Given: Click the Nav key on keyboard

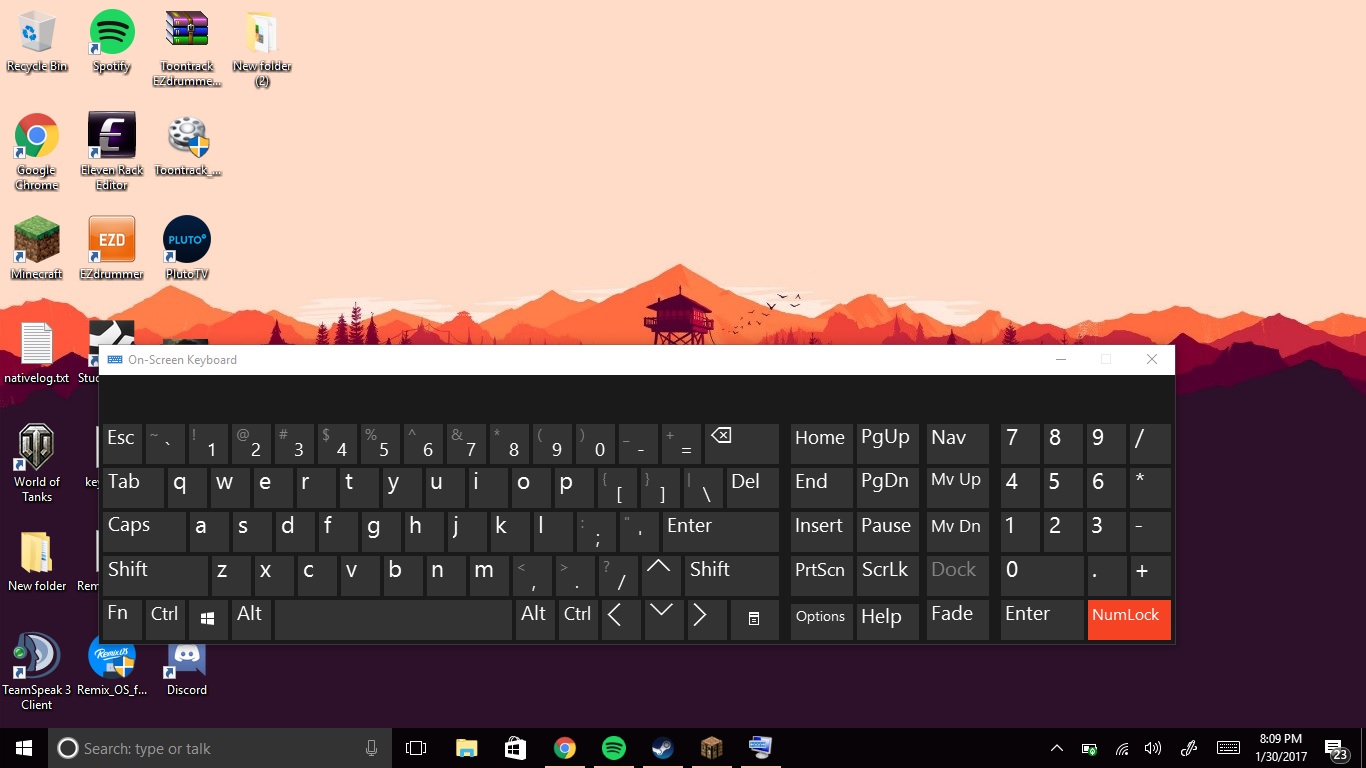Looking at the screenshot, I should click(957, 444).
